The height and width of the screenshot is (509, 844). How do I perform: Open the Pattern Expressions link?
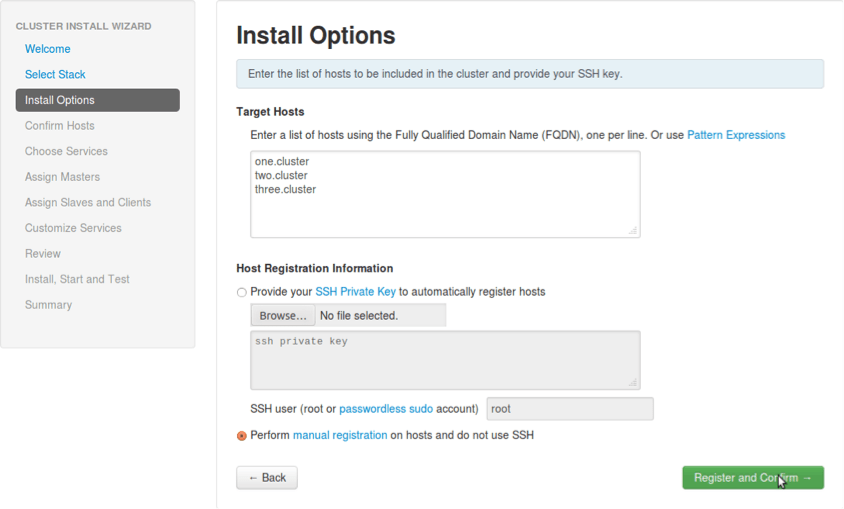(x=735, y=135)
